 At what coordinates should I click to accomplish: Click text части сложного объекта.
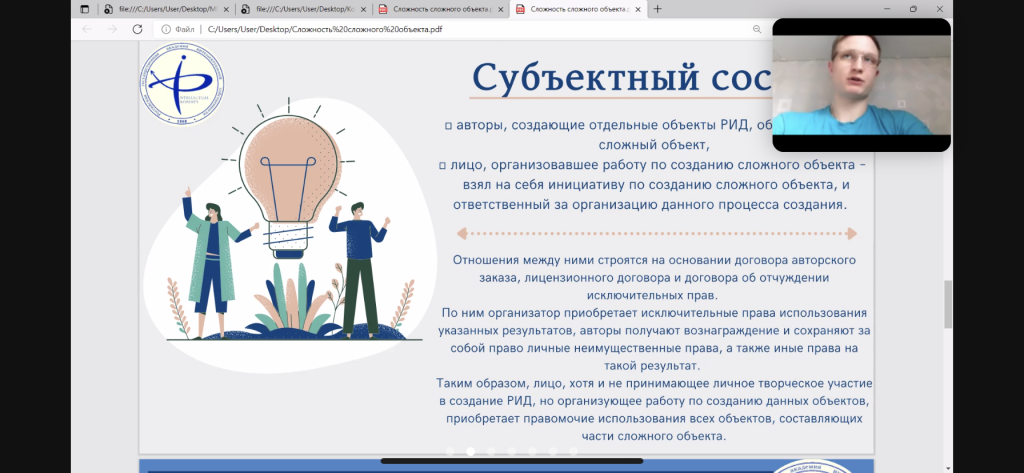(x=653, y=436)
